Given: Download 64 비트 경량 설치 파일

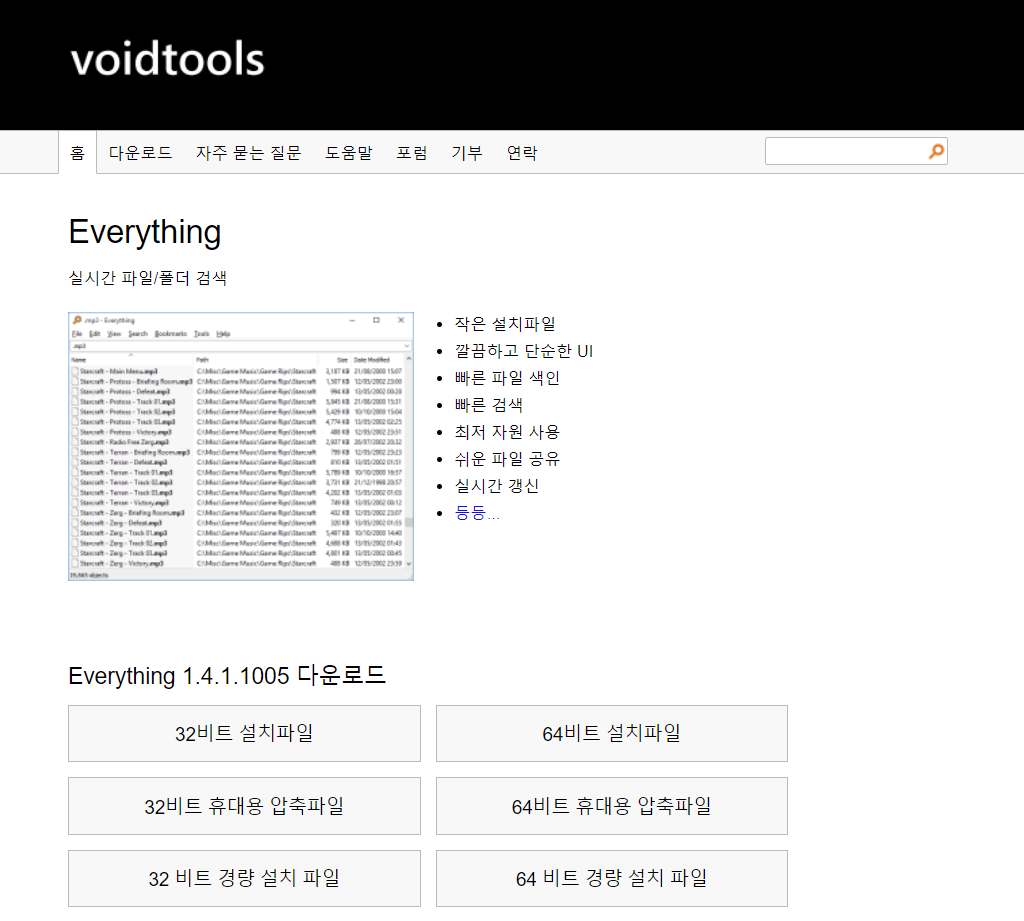Looking at the screenshot, I should (x=612, y=879).
